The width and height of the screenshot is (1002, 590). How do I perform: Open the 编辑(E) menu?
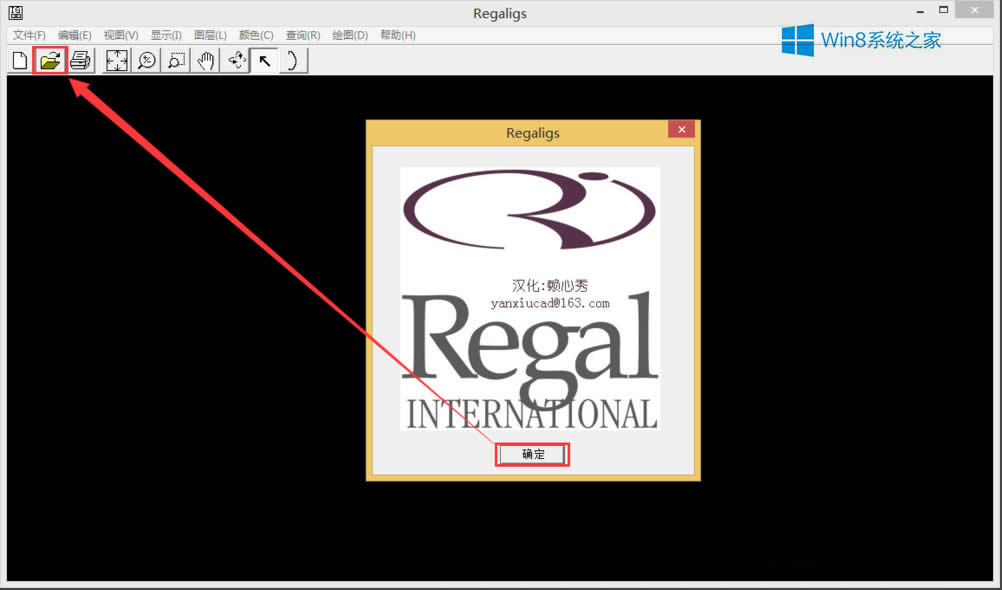74,35
